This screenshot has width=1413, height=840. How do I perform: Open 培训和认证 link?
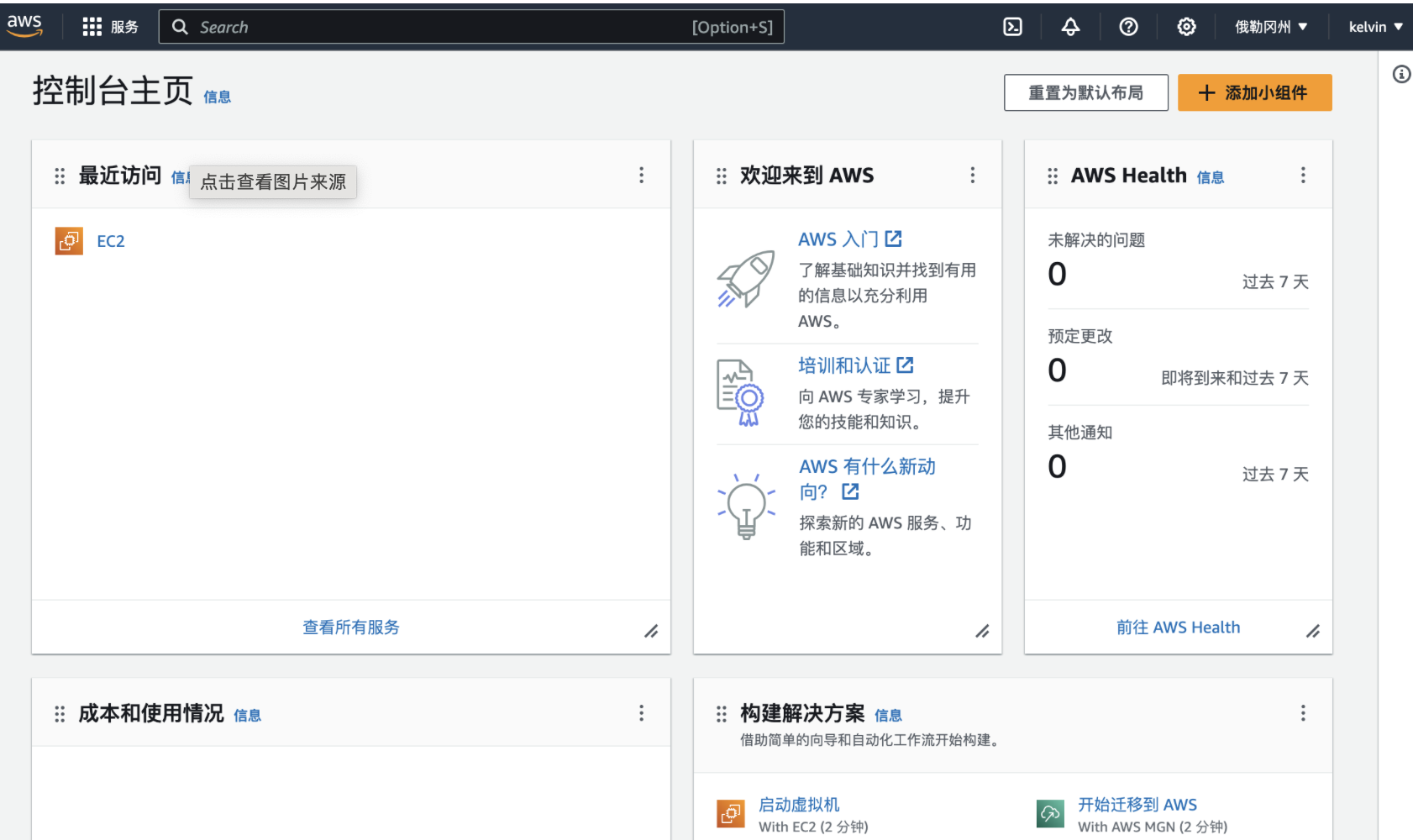(x=855, y=365)
